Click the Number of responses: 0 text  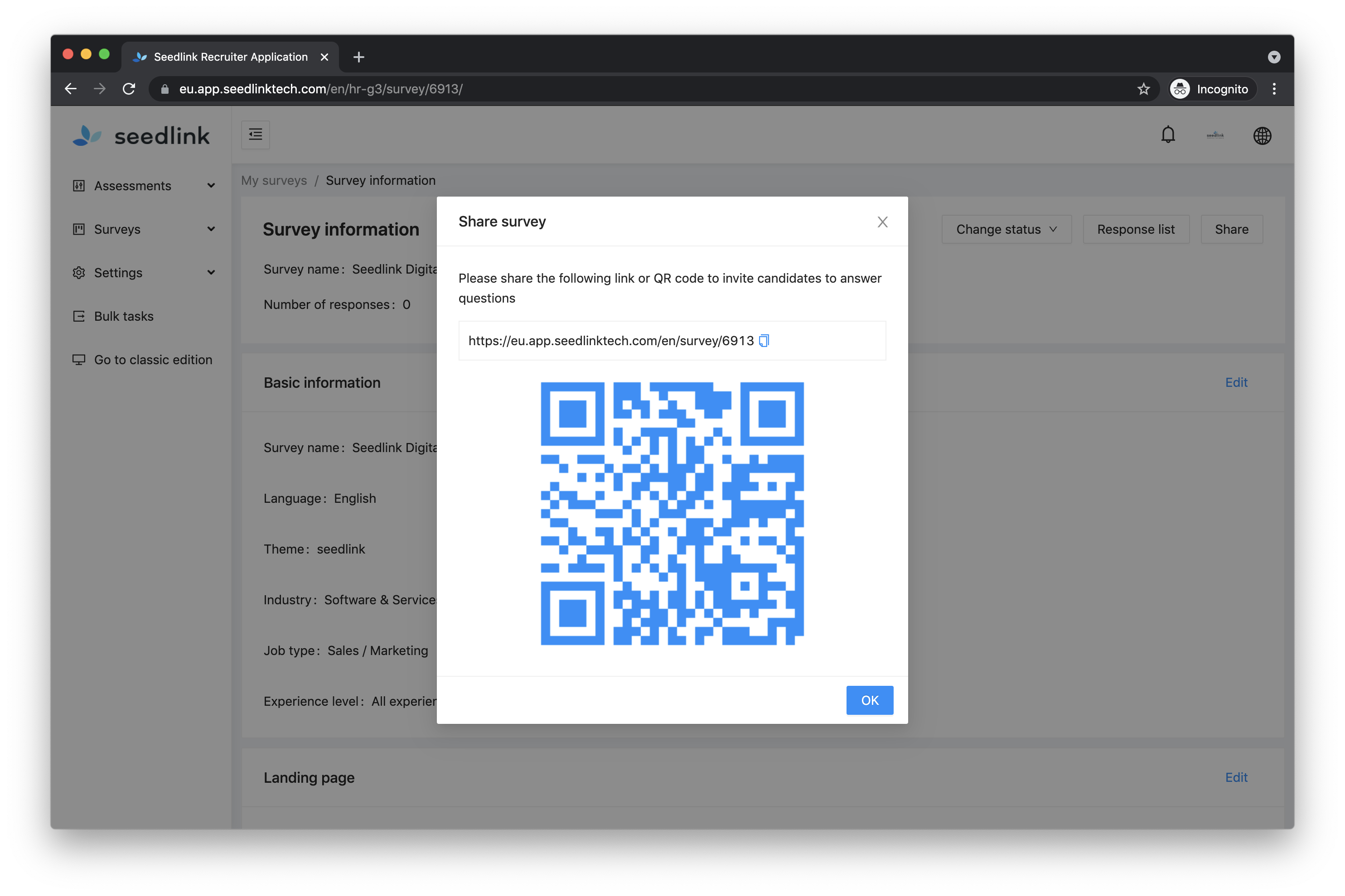point(337,304)
